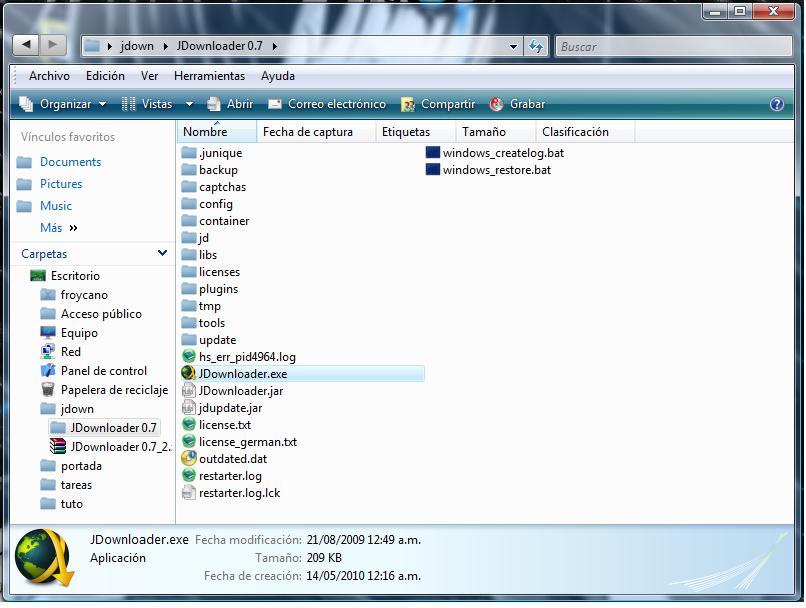Open the Archivo menu
The image size is (806, 608).
coord(49,76)
